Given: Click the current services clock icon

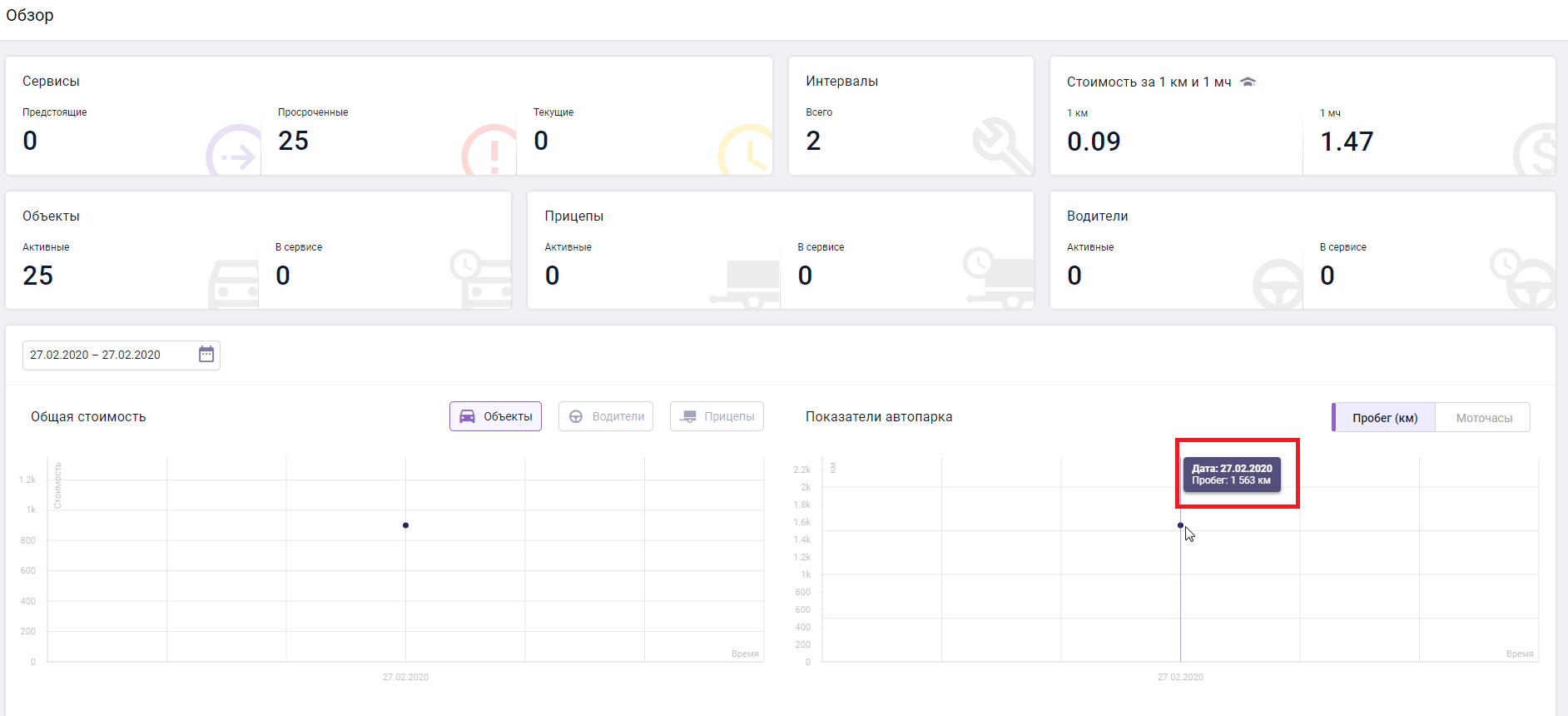Looking at the screenshot, I should 747,151.
